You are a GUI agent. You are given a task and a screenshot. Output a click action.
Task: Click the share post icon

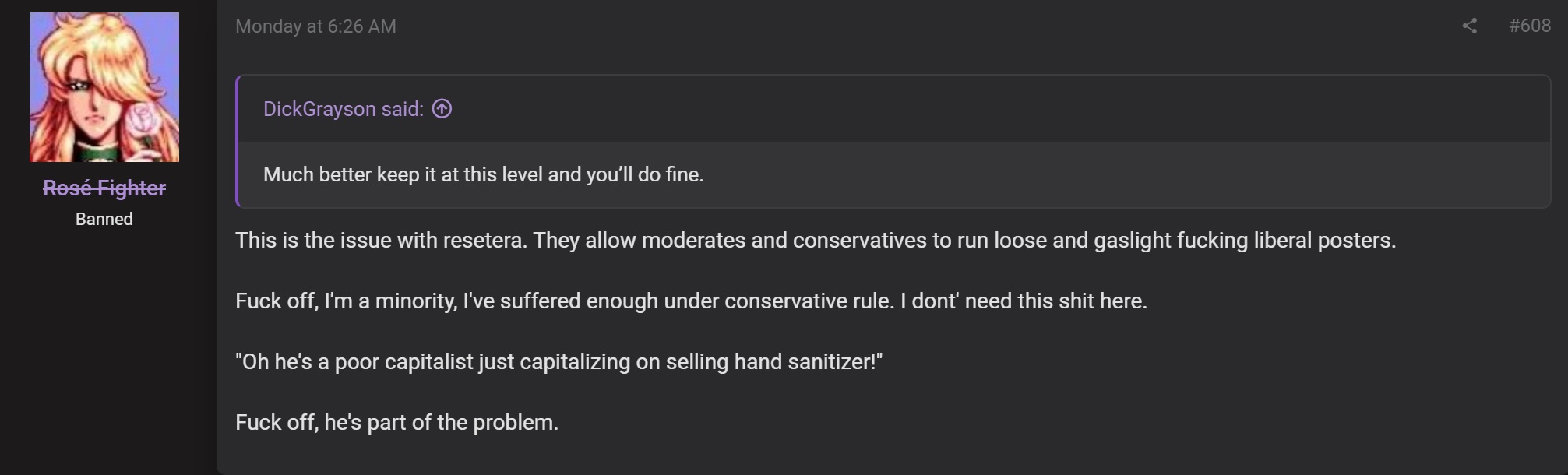(1469, 26)
